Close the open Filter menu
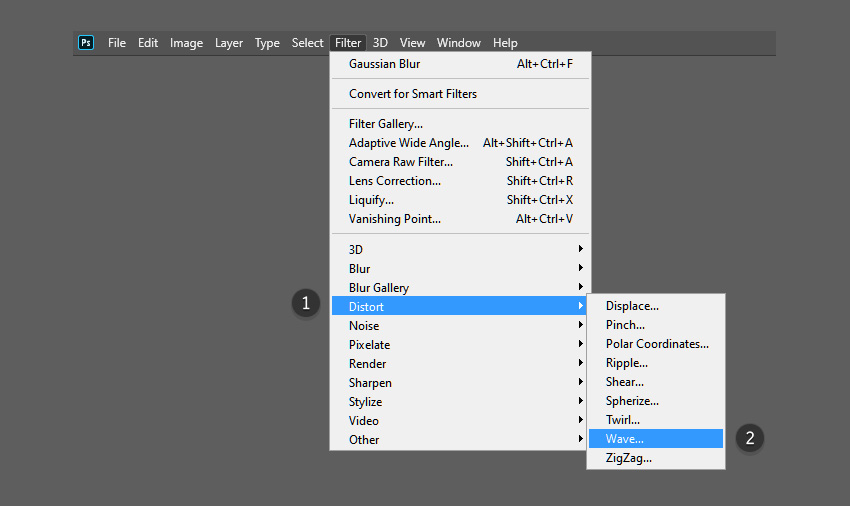850x506 pixels. point(347,43)
